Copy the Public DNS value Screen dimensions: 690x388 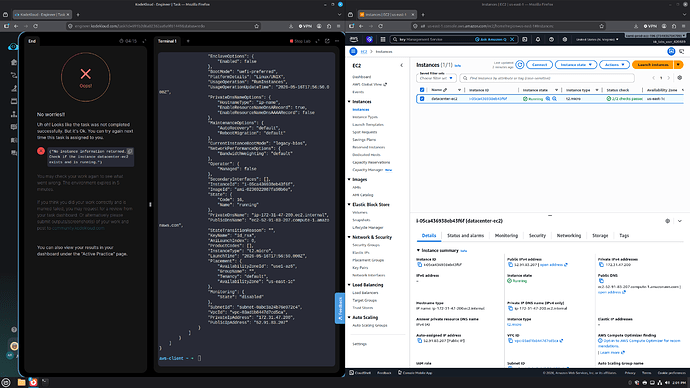[601, 281]
